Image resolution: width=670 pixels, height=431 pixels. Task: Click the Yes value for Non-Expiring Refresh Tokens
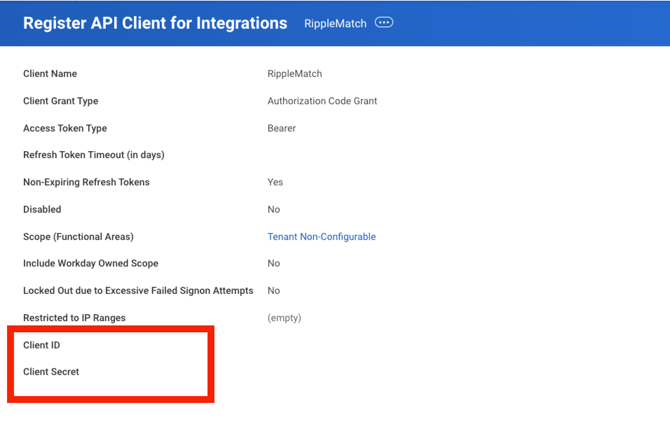275,182
